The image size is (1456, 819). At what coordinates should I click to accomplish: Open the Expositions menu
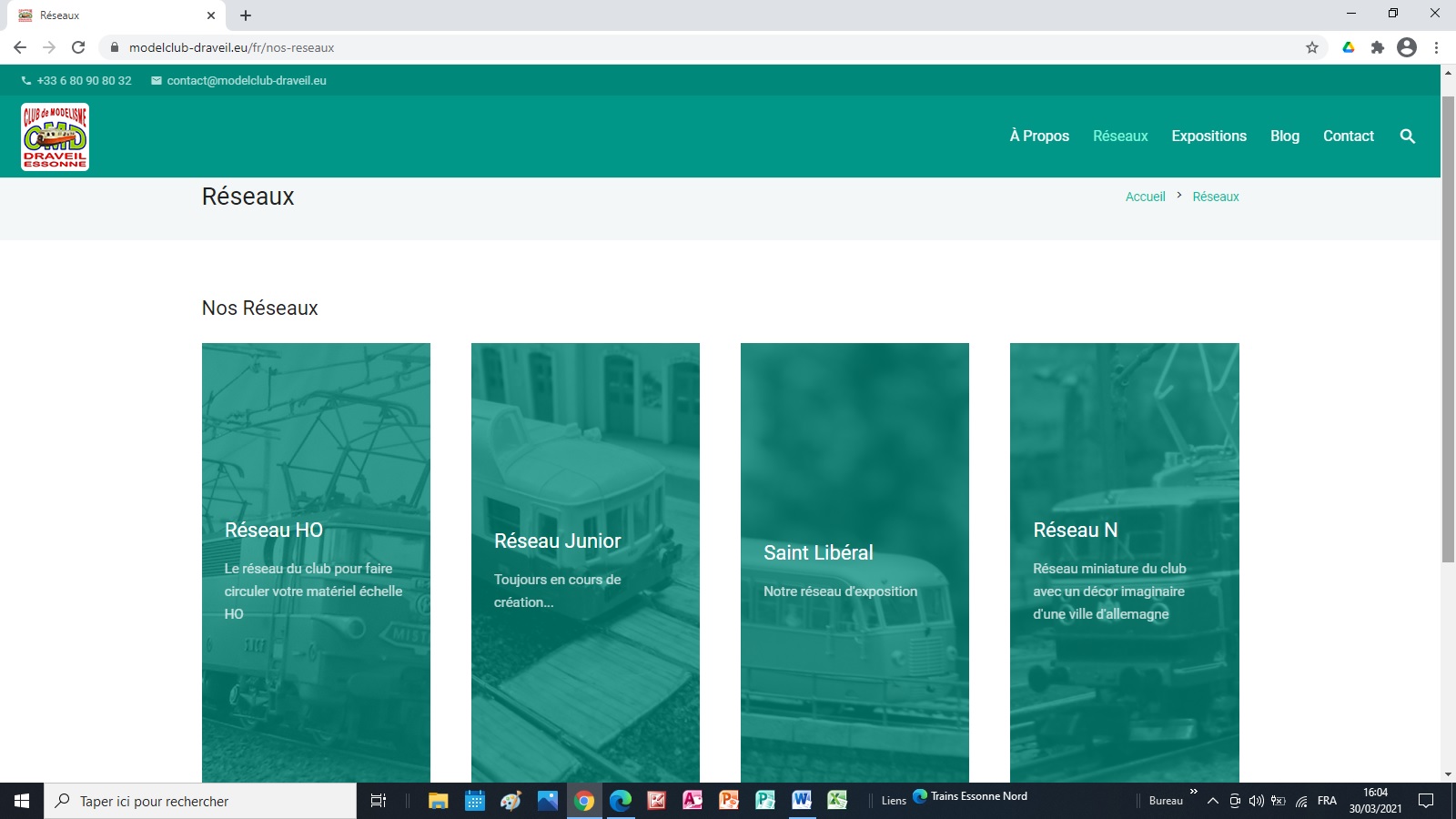1208,136
